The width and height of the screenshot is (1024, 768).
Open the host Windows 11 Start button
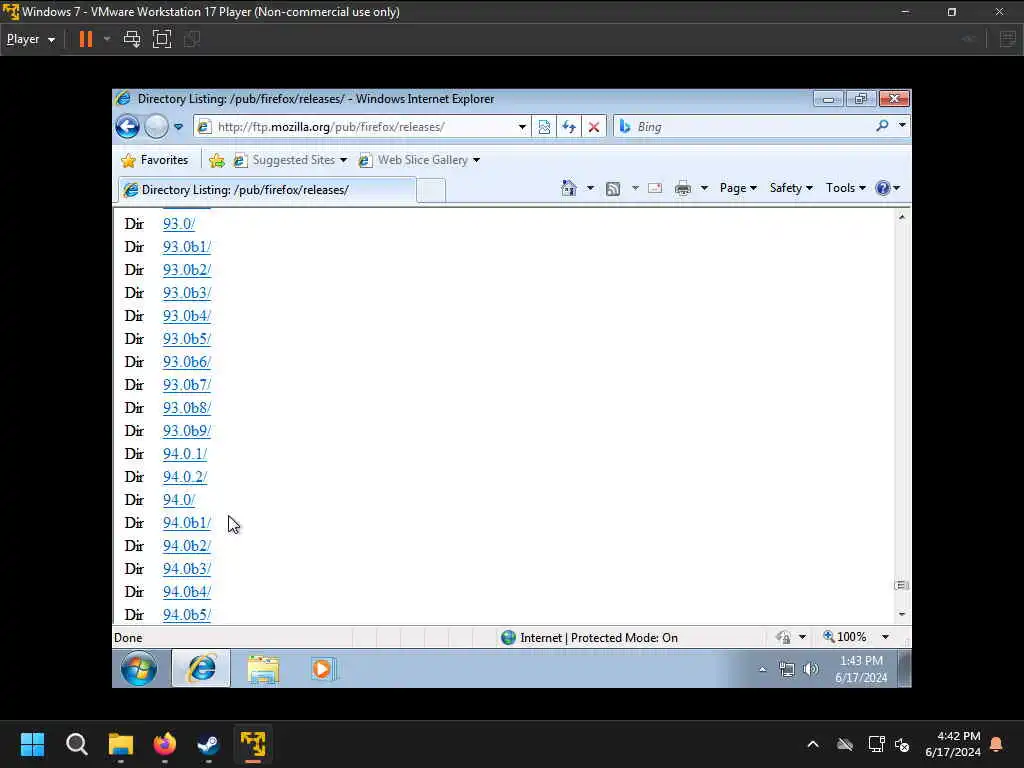coord(32,744)
